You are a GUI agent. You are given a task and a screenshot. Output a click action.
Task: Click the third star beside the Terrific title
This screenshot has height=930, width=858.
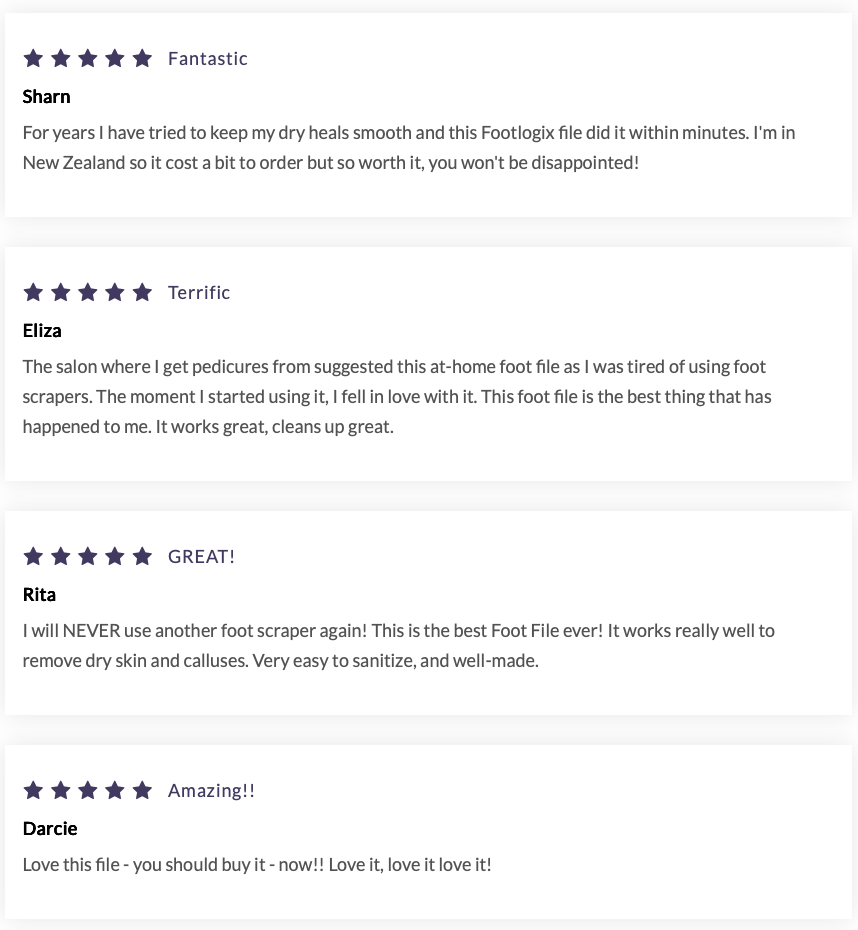tap(88, 292)
